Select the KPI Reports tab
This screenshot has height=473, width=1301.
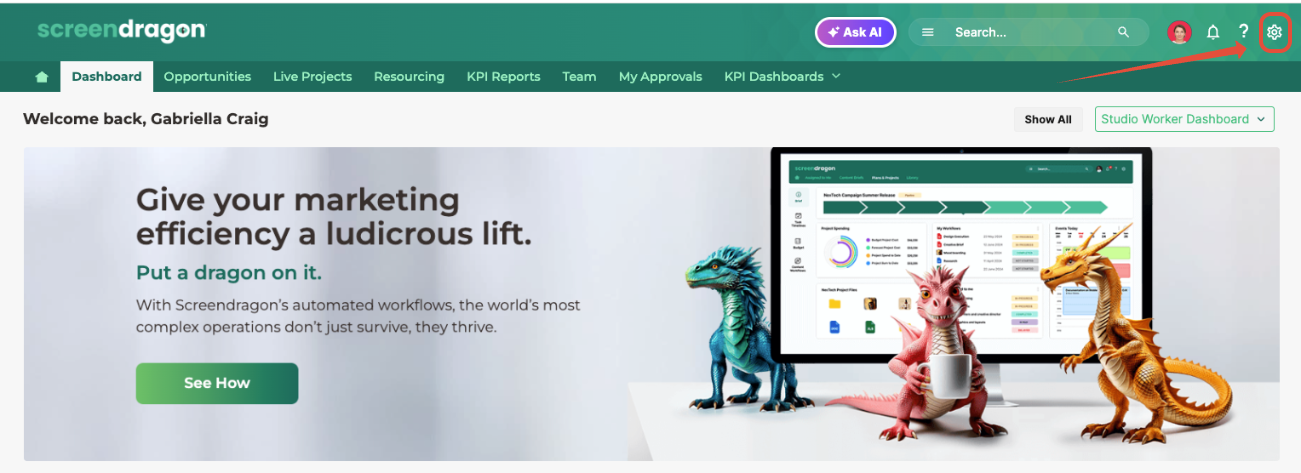click(x=503, y=76)
